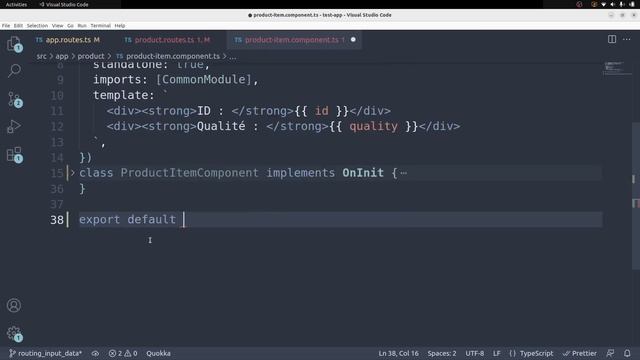The image size is (640, 360).
Task: Open the Search view in activity bar
Action: point(14,71)
